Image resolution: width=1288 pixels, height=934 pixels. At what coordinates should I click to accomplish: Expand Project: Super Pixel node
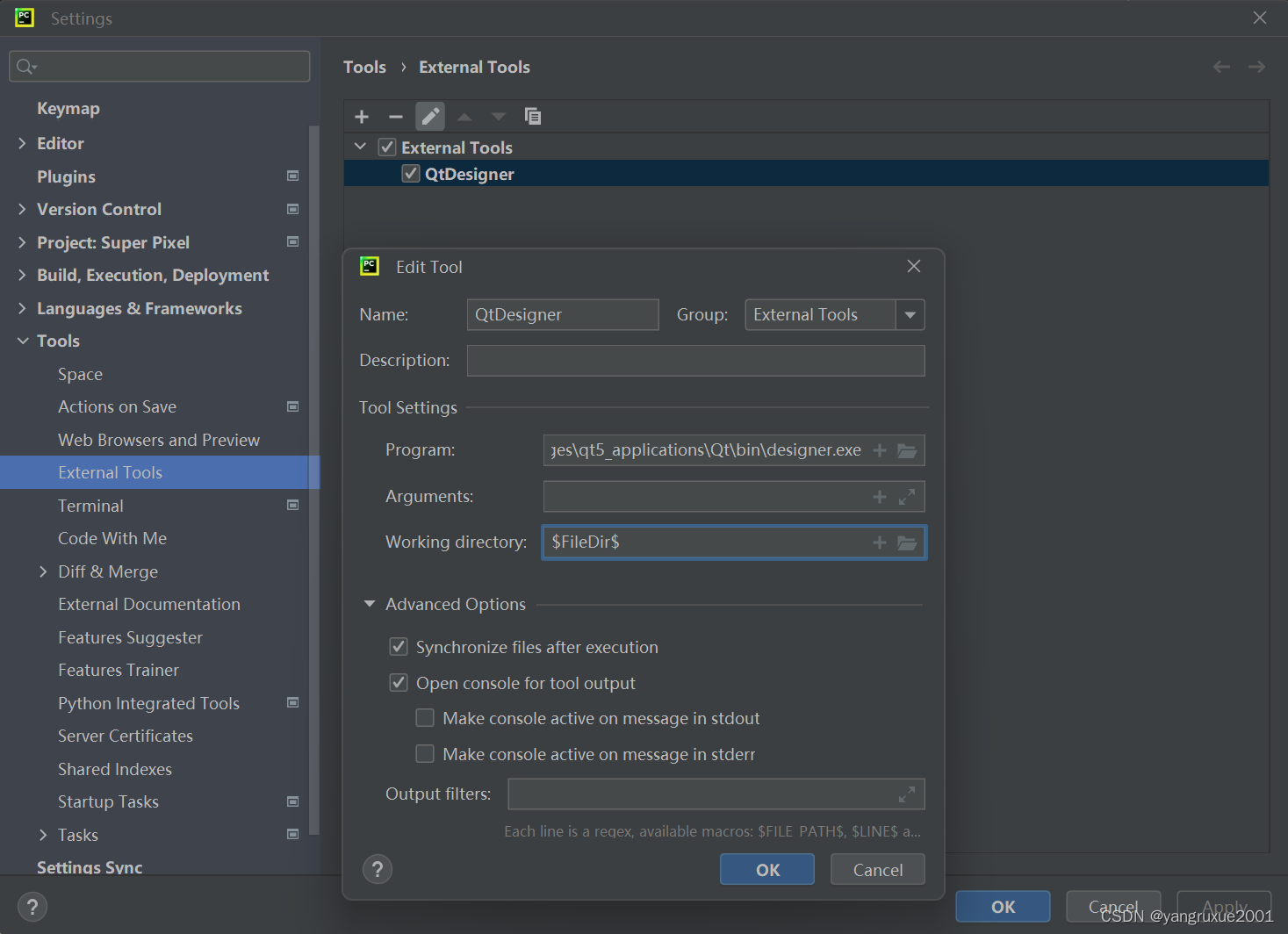click(x=22, y=242)
